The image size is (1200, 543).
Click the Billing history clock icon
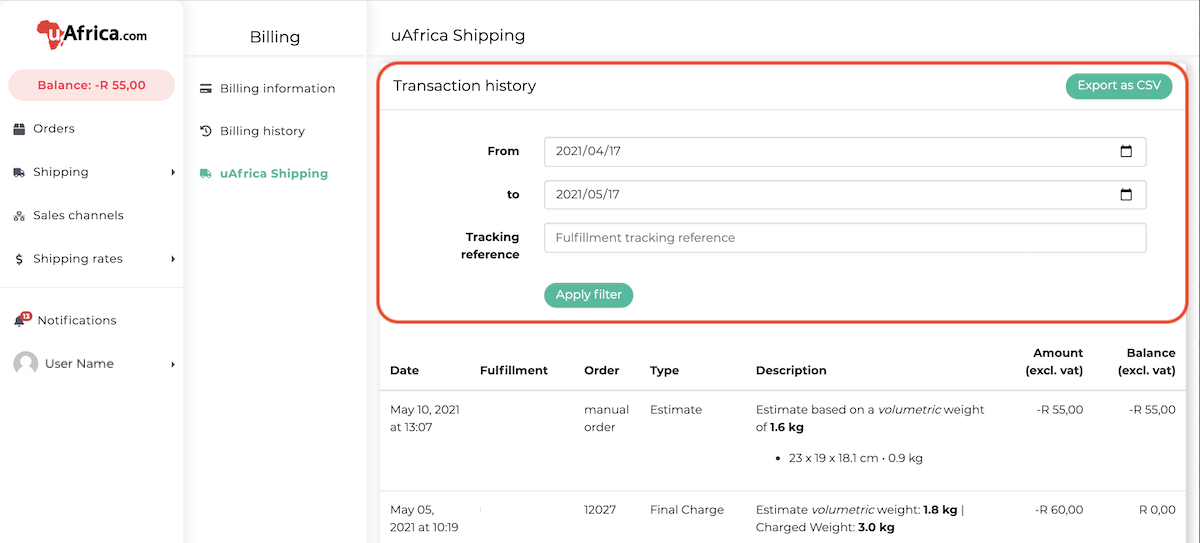tap(206, 131)
